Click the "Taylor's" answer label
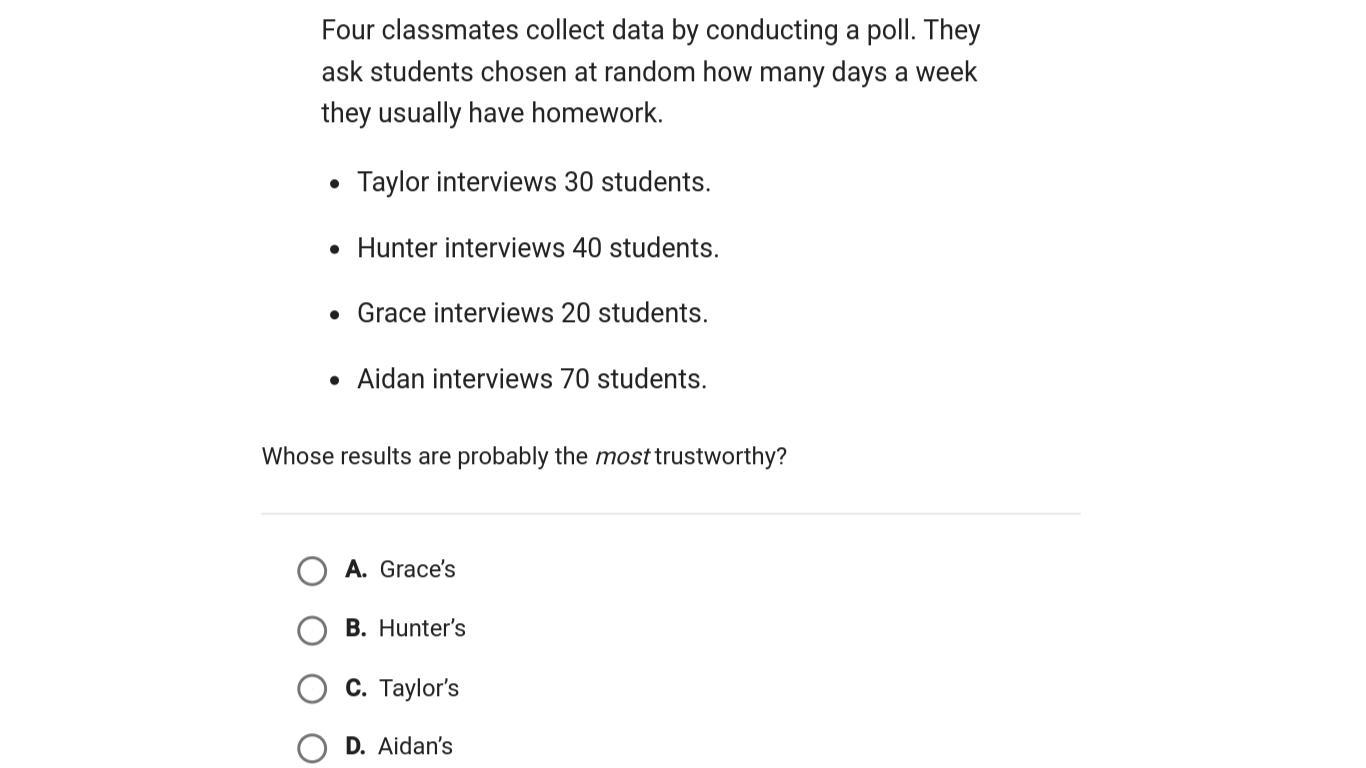1366x768 pixels. (419, 688)
